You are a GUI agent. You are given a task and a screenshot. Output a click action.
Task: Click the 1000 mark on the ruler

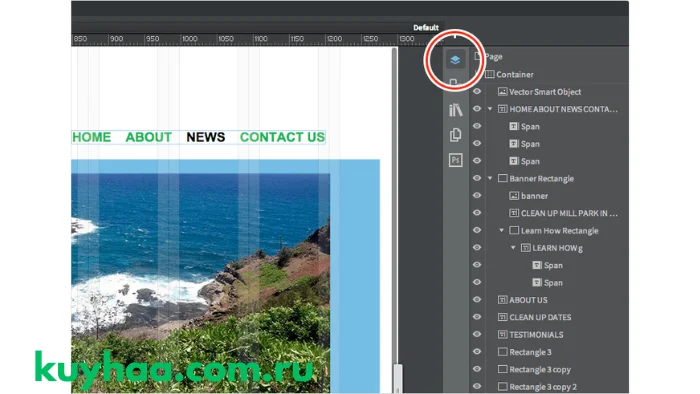[x=189, y=39]
